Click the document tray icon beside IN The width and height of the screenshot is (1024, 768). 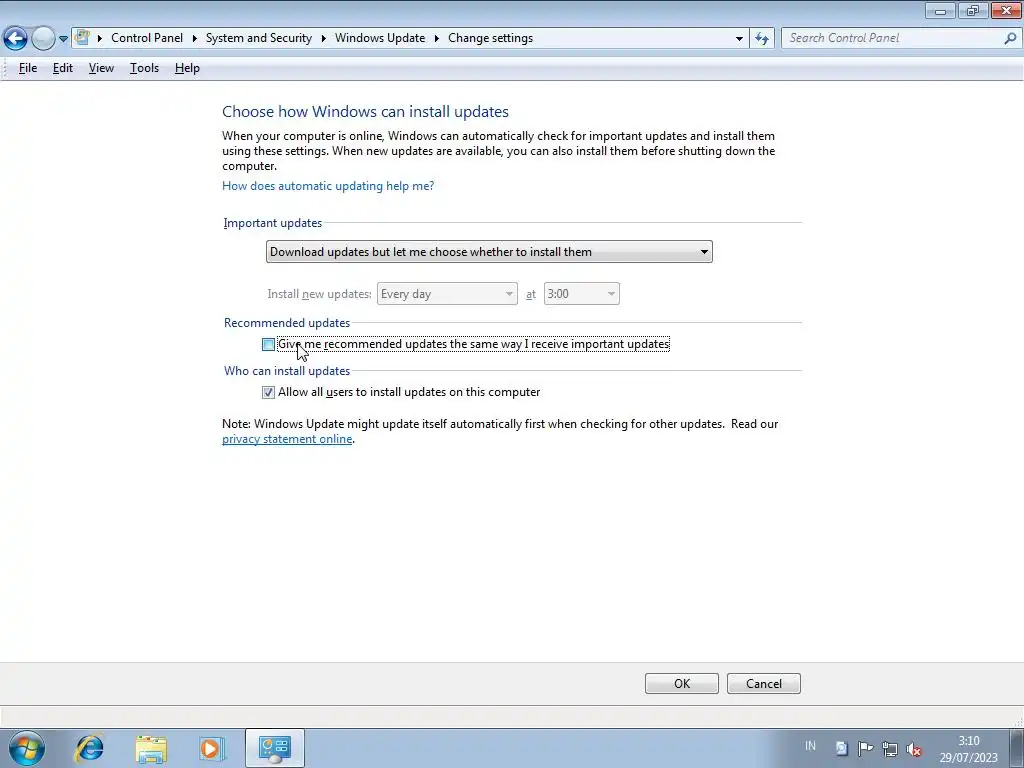click(841, 748)
